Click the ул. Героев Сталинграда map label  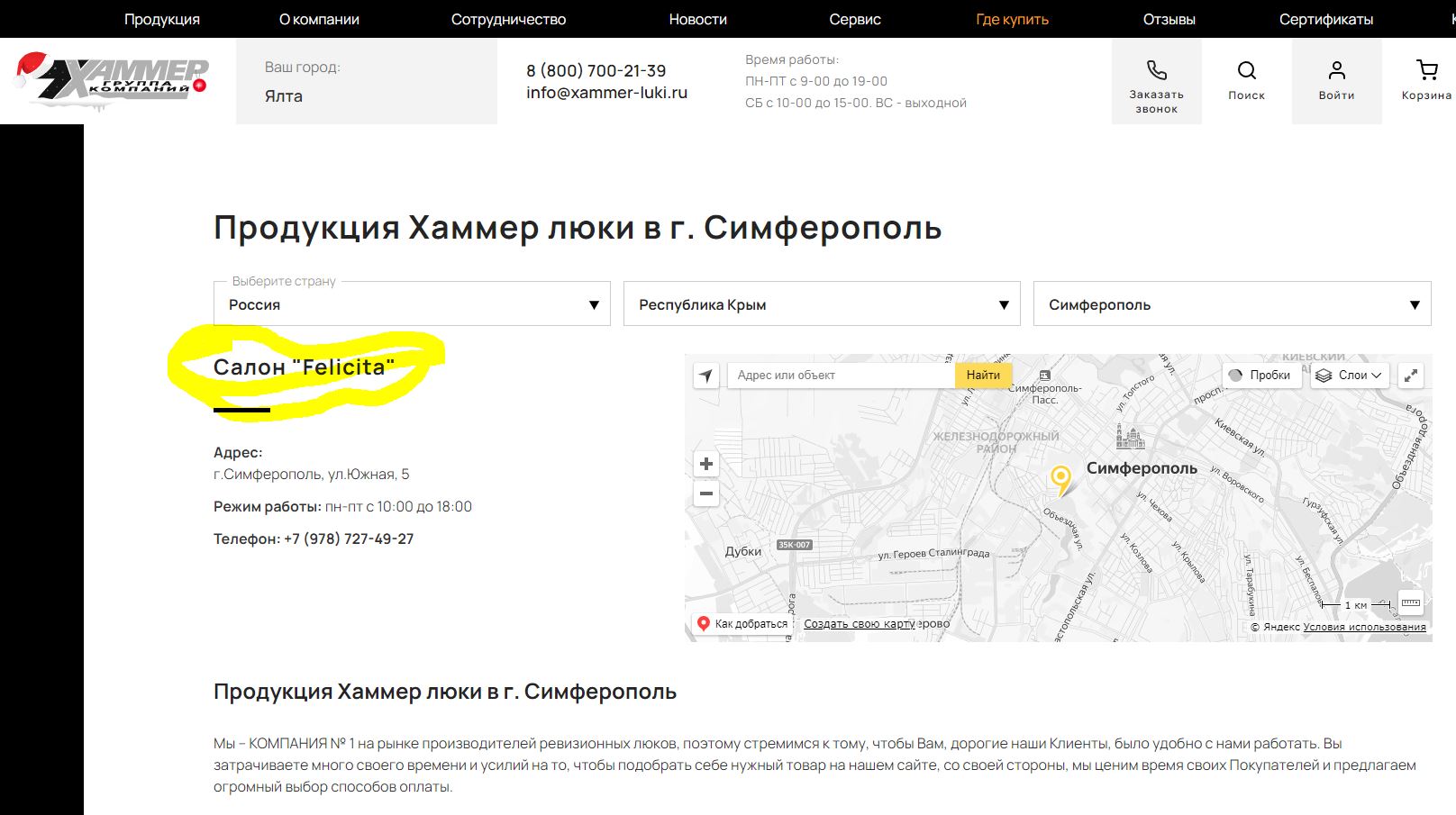933,554
